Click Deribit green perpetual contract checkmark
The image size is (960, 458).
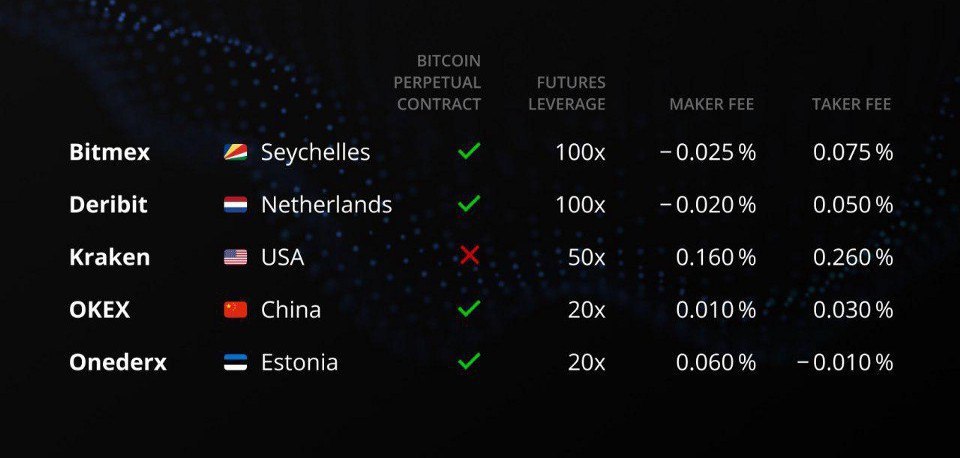pos(468,204)
